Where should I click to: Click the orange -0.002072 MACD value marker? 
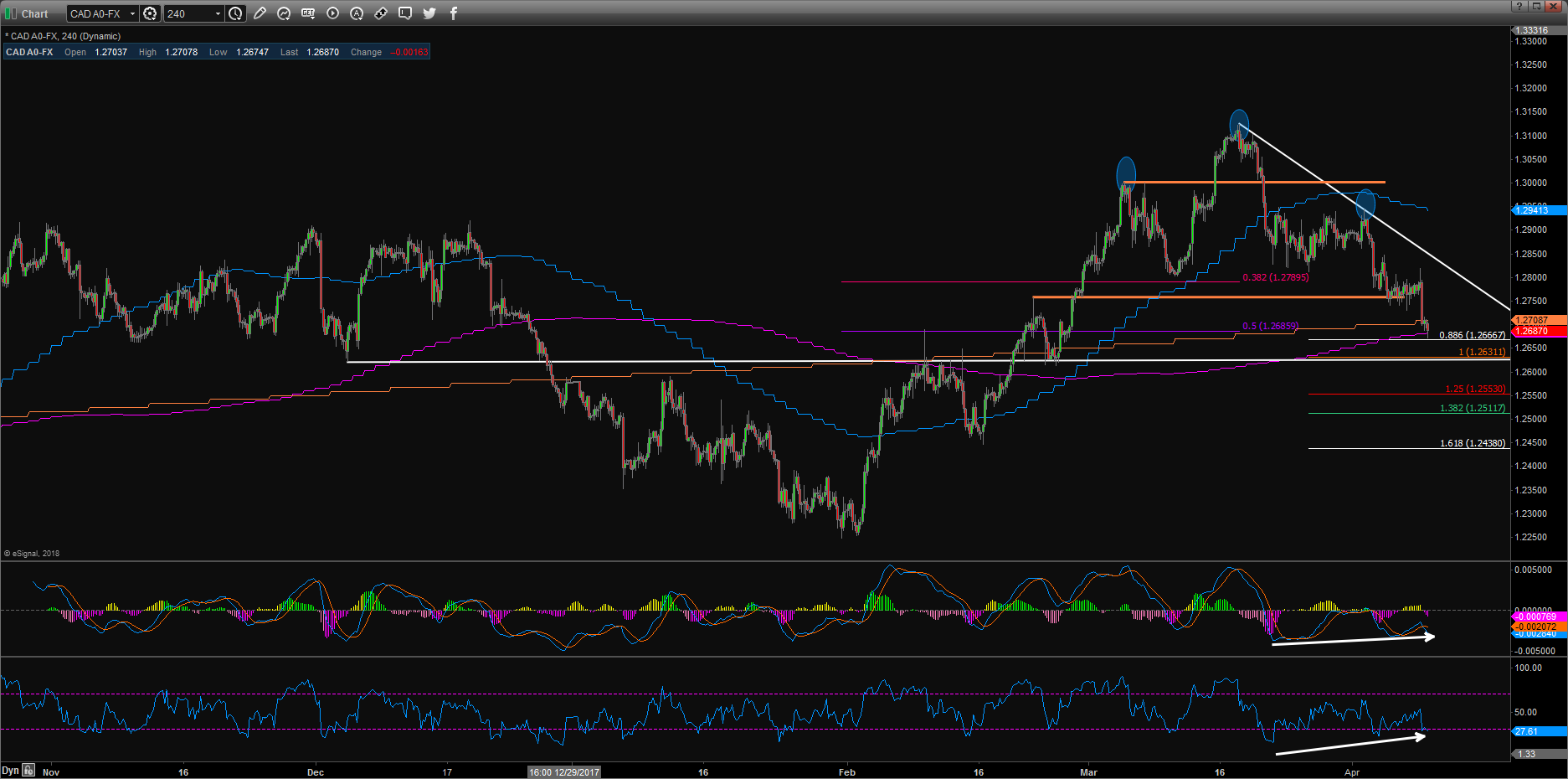(1539, 627)
